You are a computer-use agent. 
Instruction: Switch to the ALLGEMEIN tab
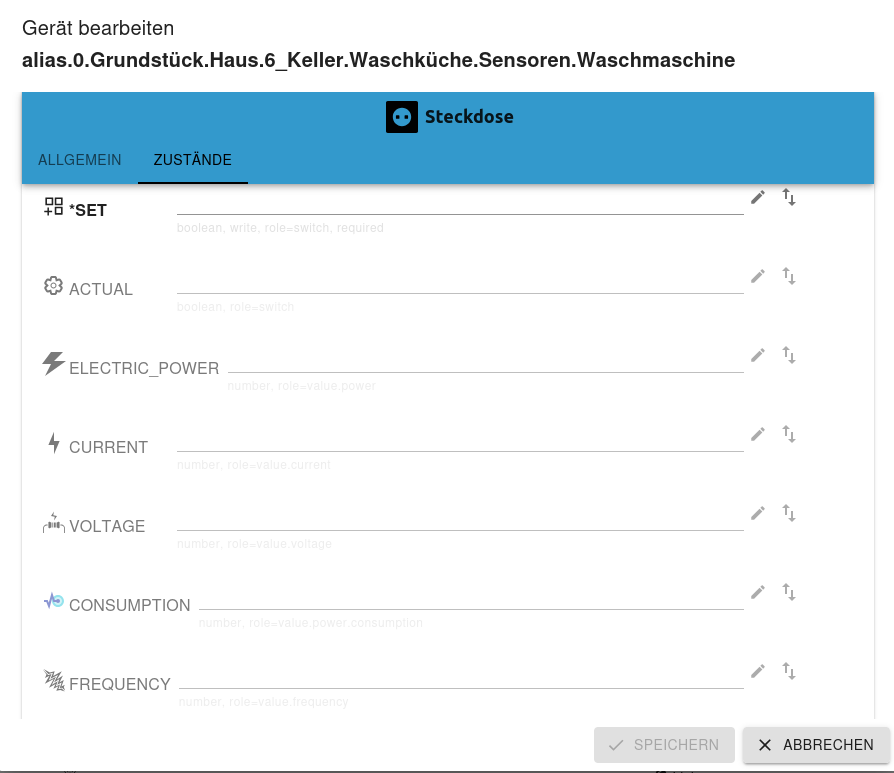[x=80, y=160]
